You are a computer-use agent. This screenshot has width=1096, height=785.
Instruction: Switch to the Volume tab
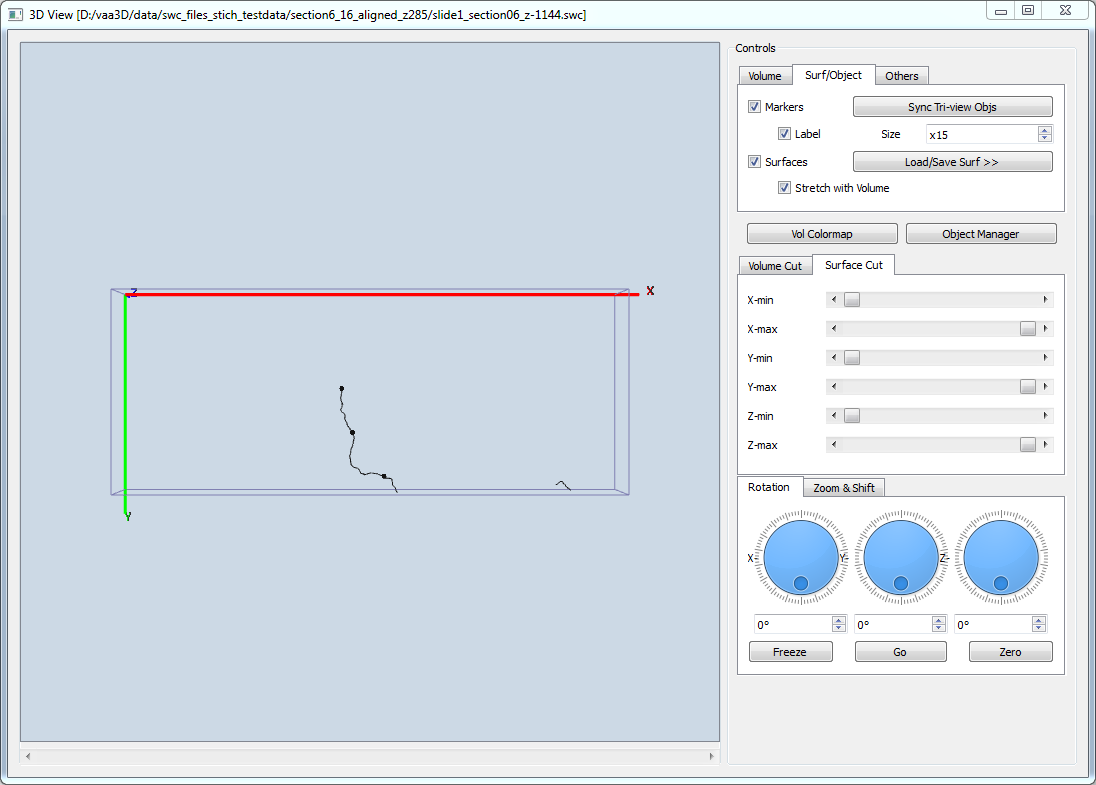pos(765,76)
